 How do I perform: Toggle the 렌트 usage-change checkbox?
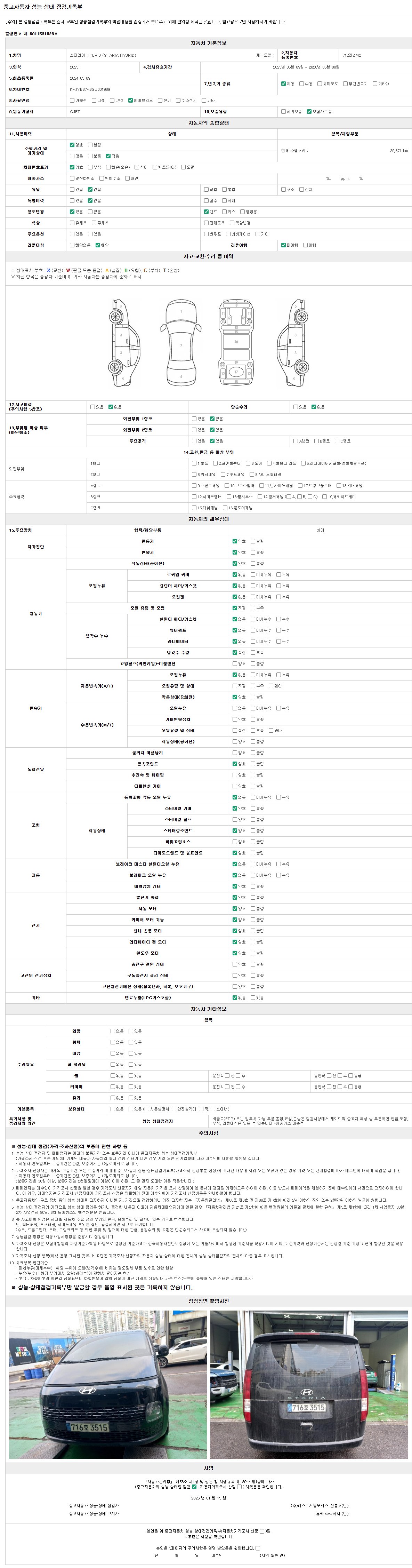point(206,212)
